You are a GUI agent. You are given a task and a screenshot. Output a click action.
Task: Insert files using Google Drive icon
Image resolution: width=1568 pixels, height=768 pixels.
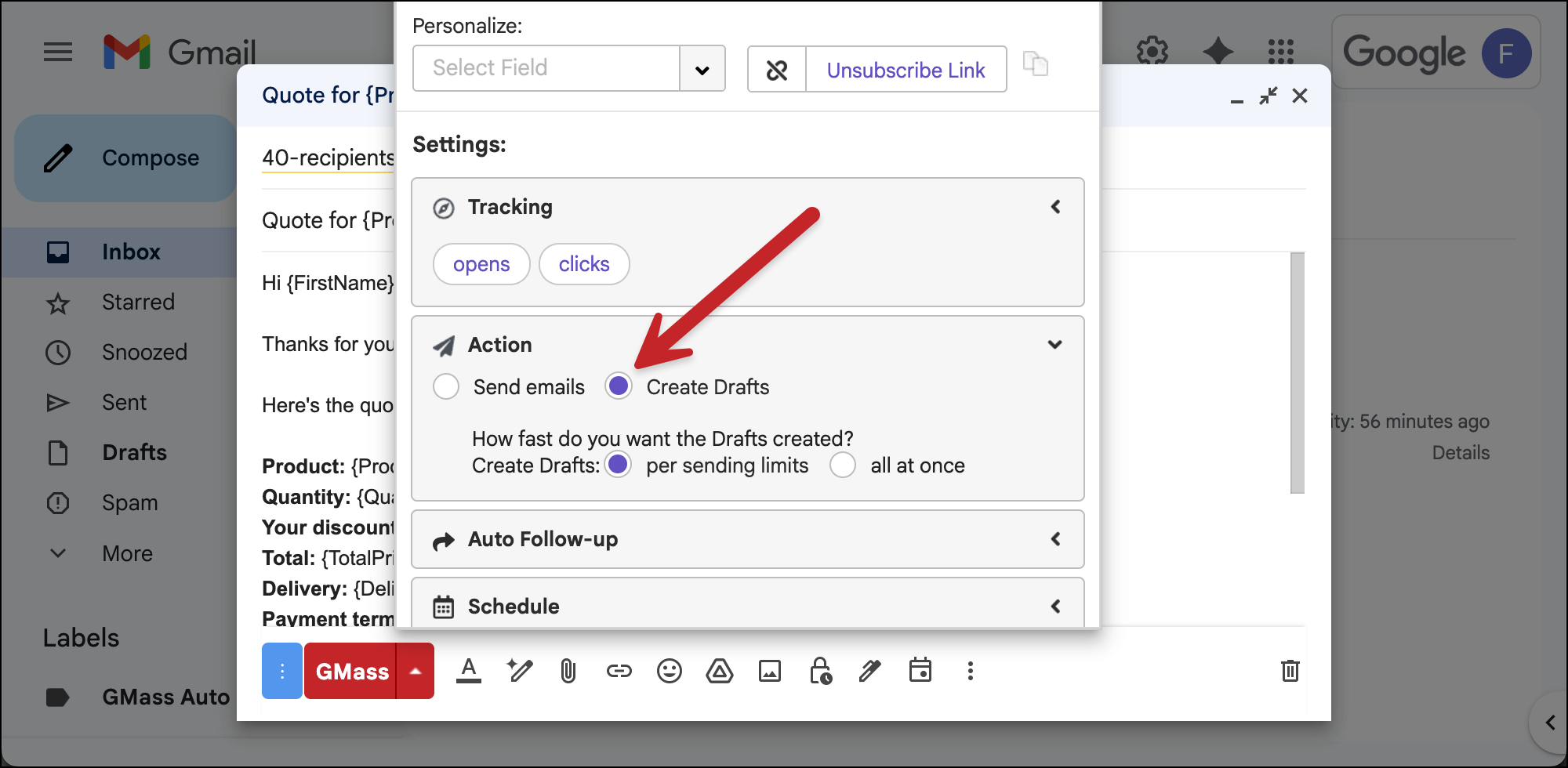point(720,671)
